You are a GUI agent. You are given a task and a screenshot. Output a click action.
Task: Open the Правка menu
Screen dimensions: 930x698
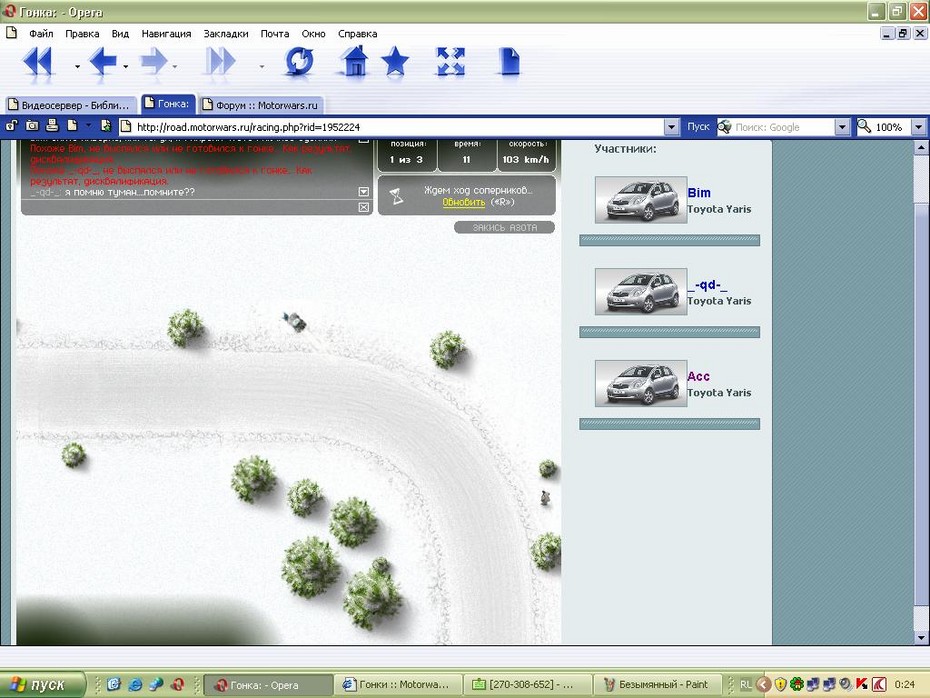pyautogui.click(x=82, y=34)
